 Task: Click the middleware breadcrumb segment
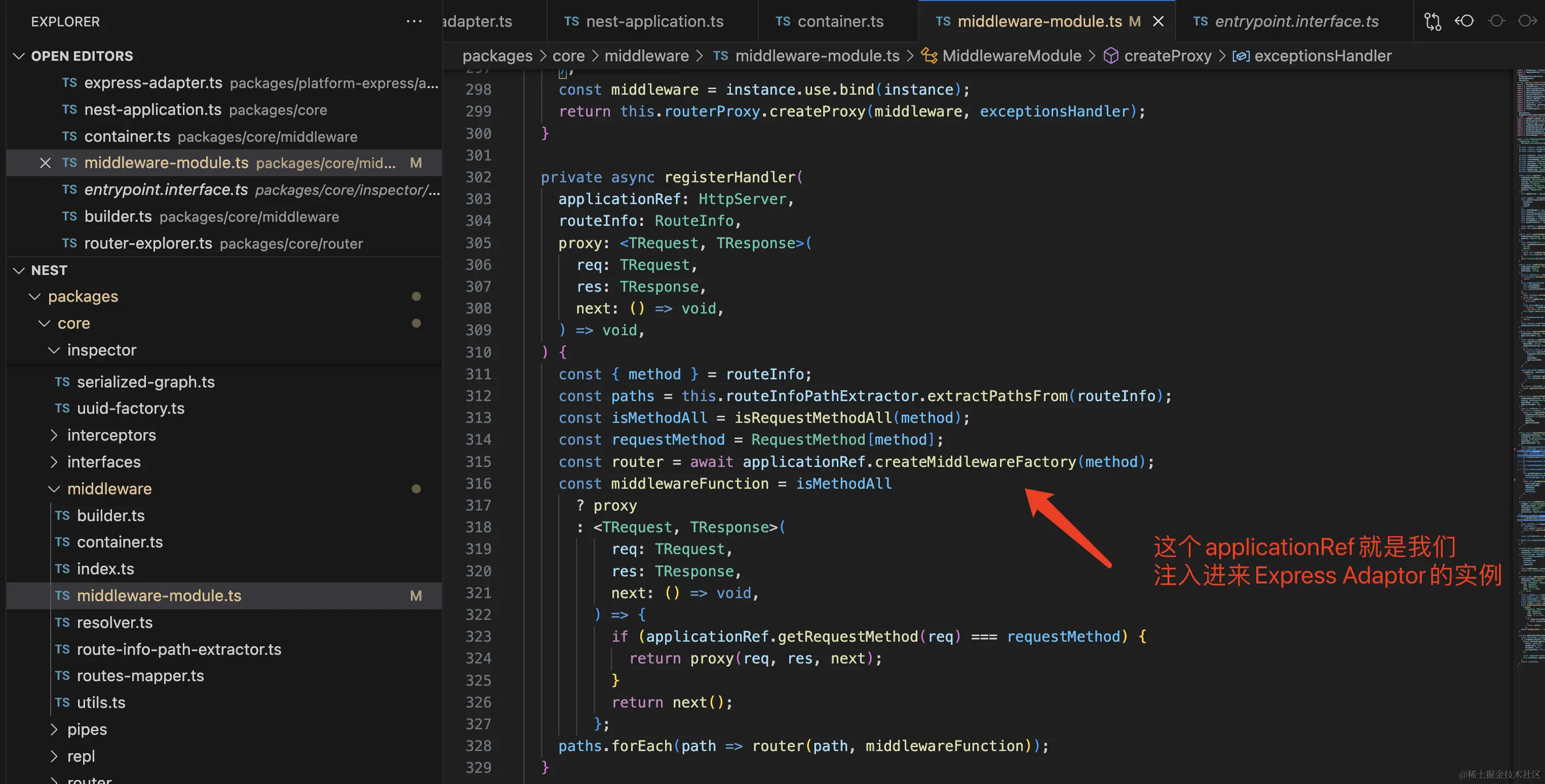(646, 56)
